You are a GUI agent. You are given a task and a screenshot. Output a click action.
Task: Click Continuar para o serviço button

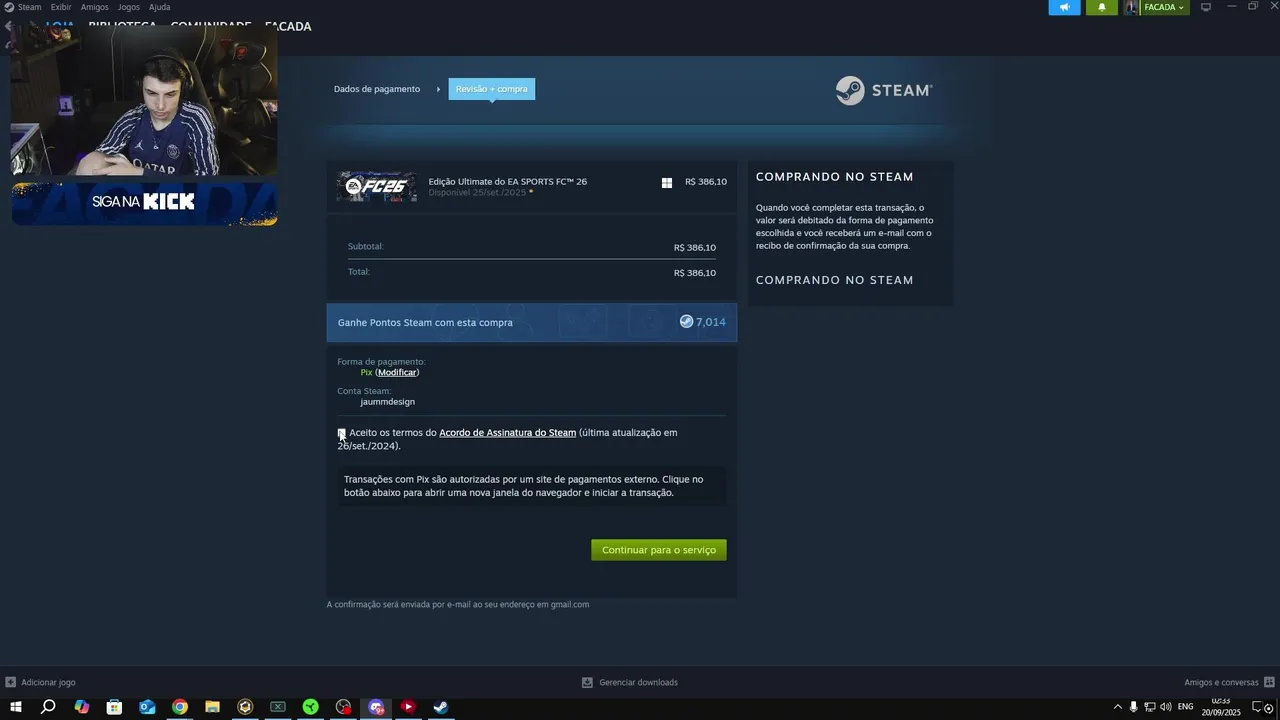(659, 550)
